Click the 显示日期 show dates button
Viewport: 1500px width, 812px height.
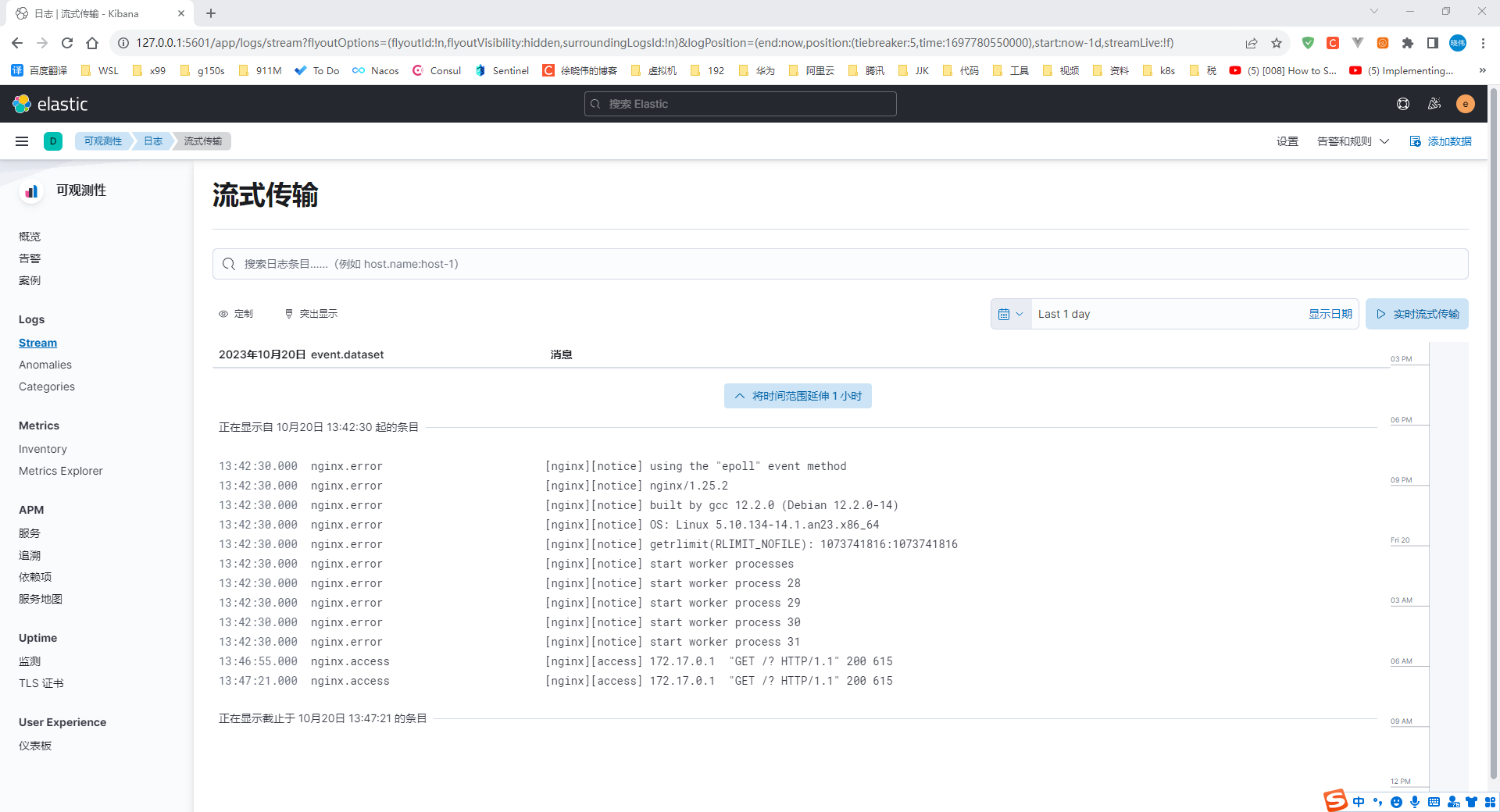click(1330, 314)
